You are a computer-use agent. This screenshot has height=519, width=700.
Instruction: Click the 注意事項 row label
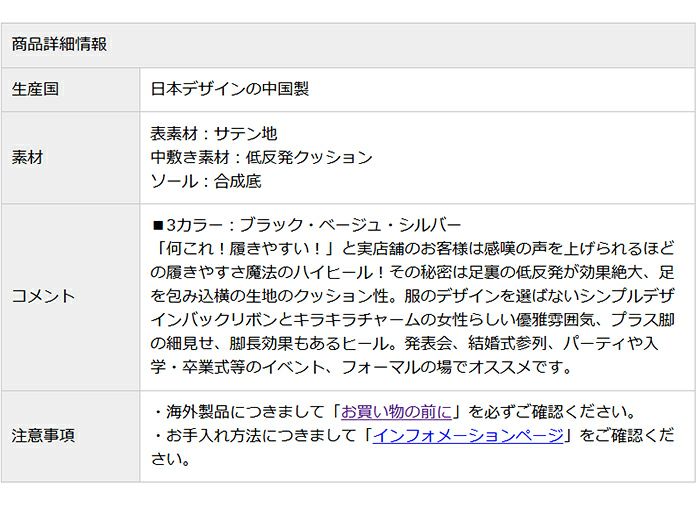tap(44, 436)
